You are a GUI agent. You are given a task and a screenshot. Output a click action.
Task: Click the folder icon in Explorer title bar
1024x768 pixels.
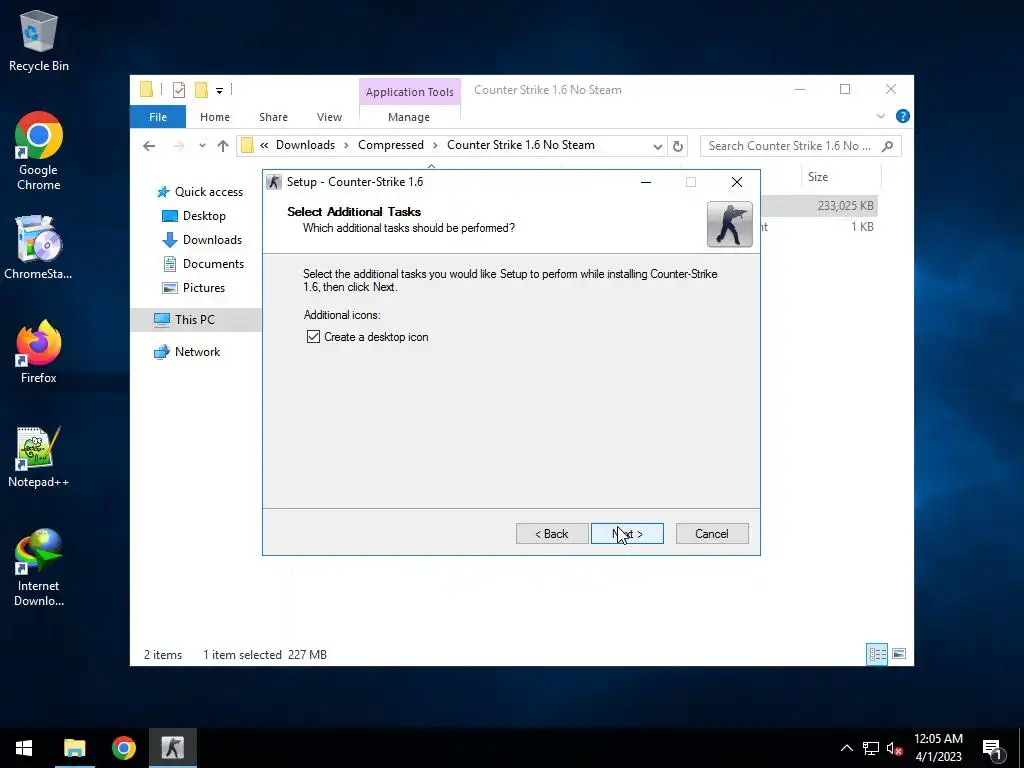146,89
